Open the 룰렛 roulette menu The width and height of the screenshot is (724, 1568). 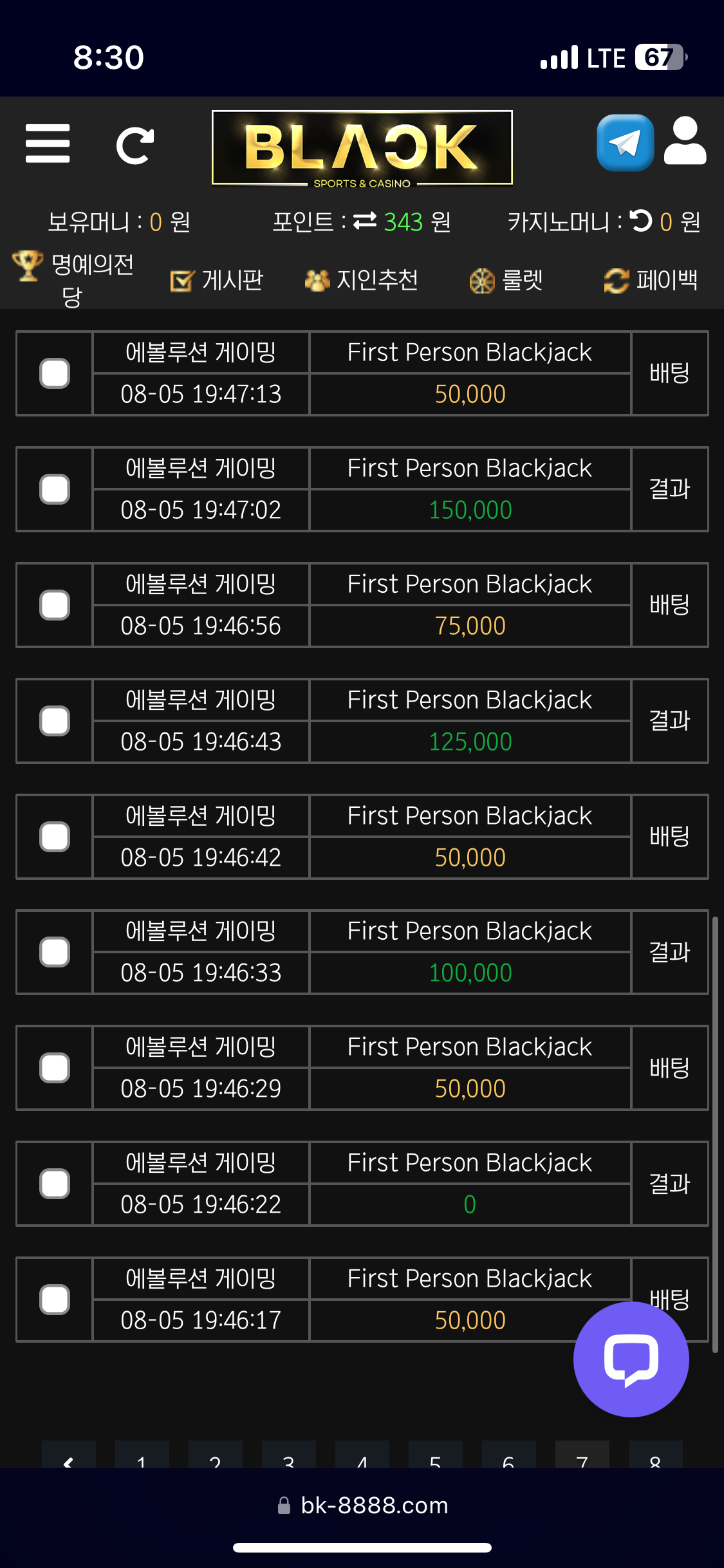point(506,280)
